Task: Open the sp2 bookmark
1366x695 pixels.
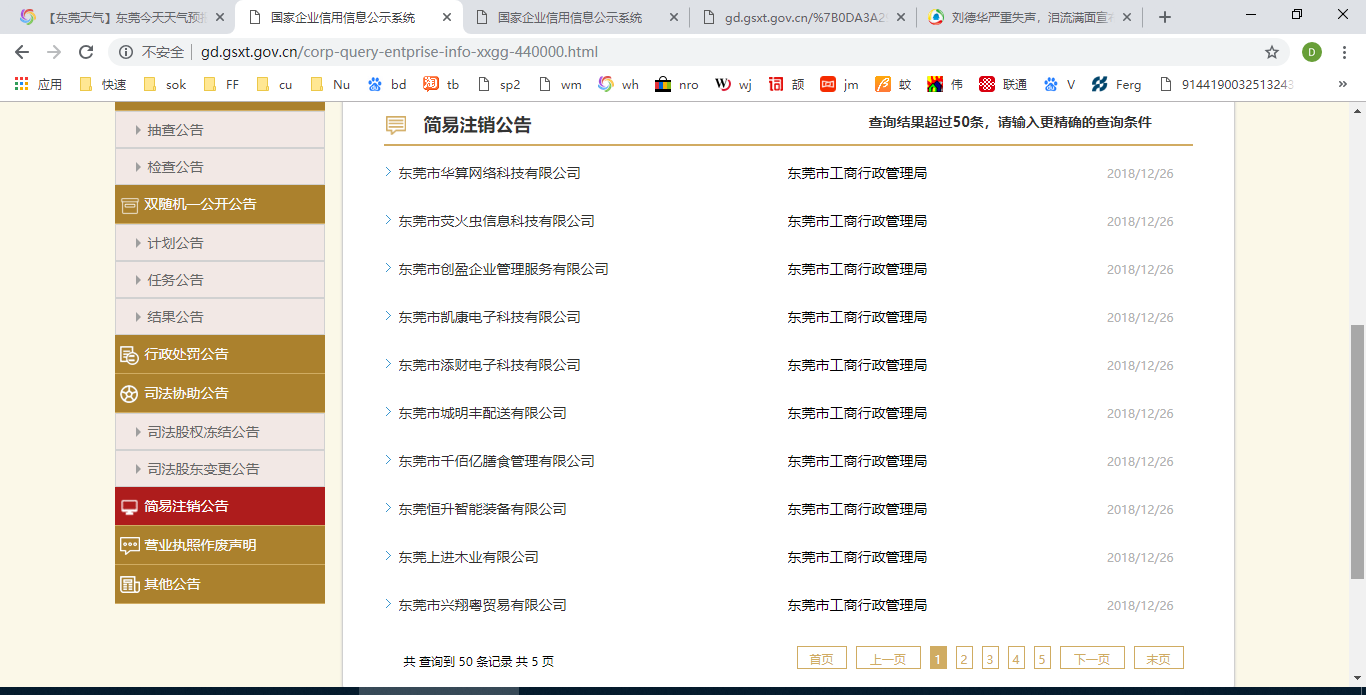Action: coord(499,85)
